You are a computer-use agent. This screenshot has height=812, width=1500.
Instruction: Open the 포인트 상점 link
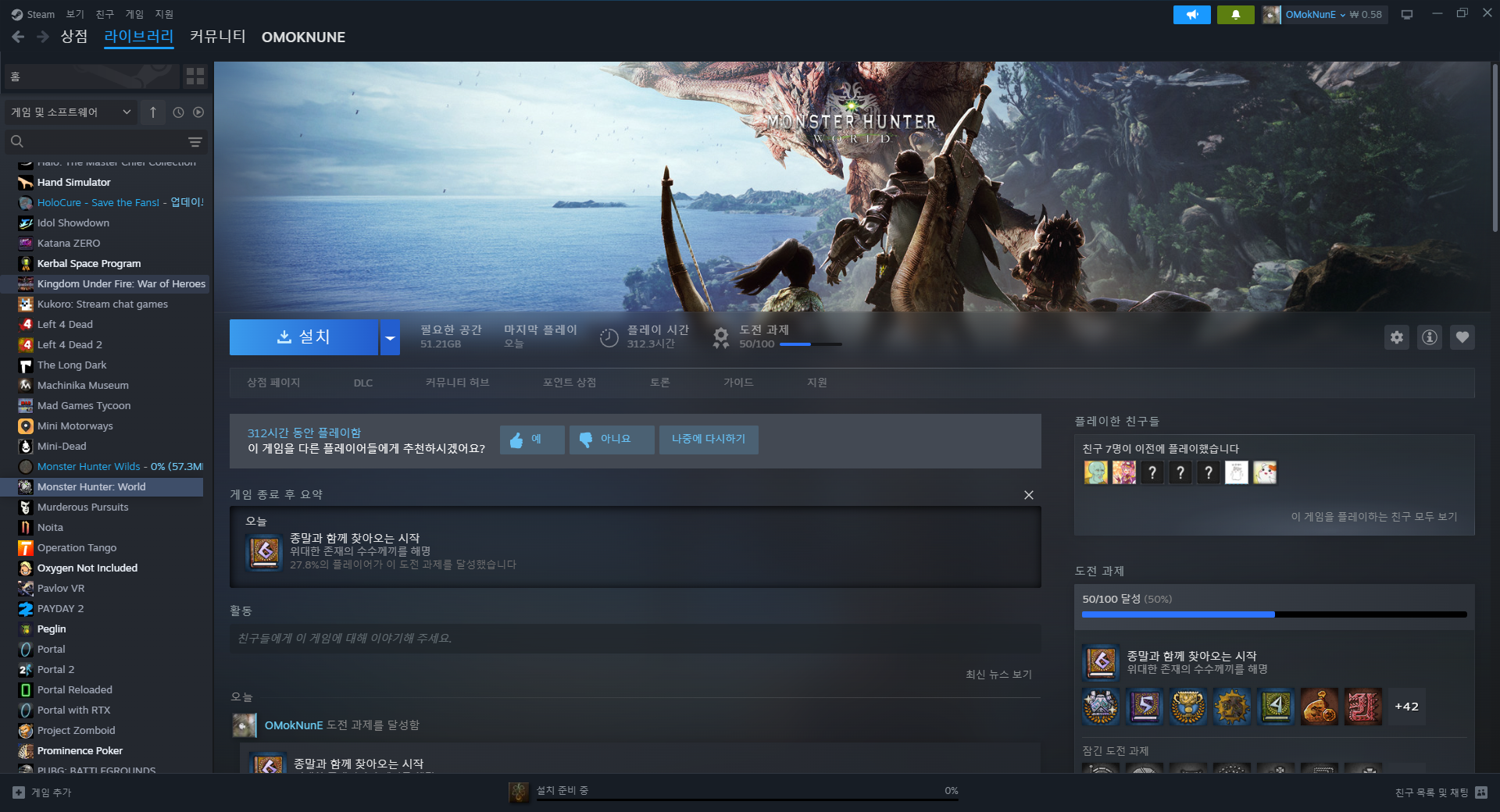pos(570,383)
